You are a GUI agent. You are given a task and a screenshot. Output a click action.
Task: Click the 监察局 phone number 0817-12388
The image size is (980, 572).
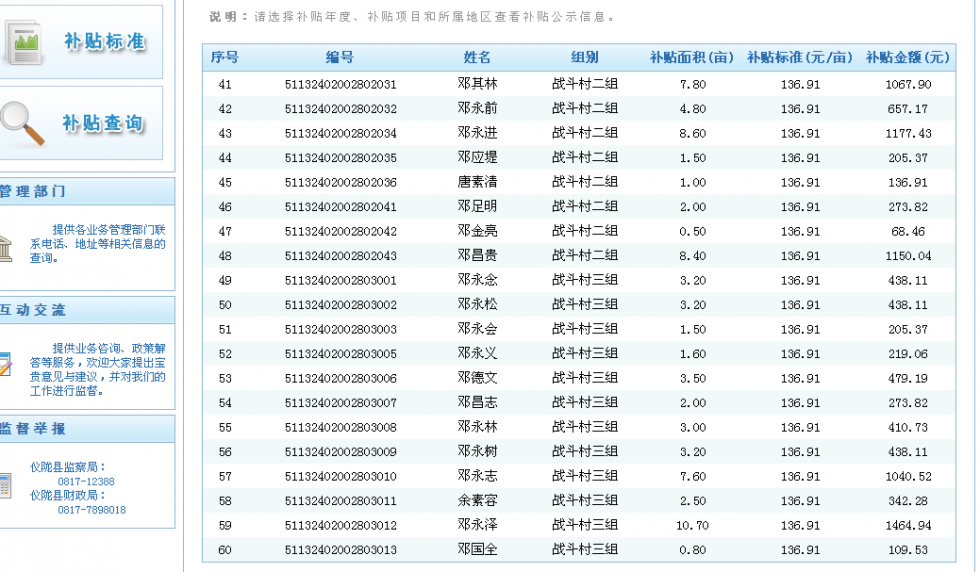click(86, 481)
